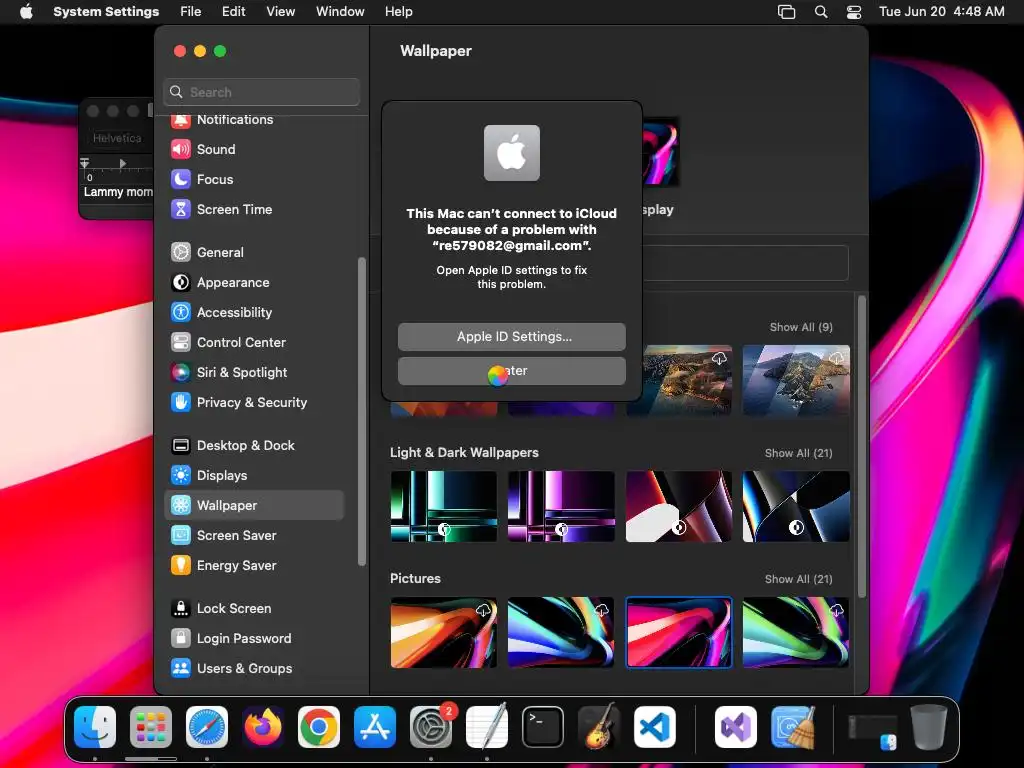Select the Sound icon in sidebar
1024x768 pixels.
[181, 150]
